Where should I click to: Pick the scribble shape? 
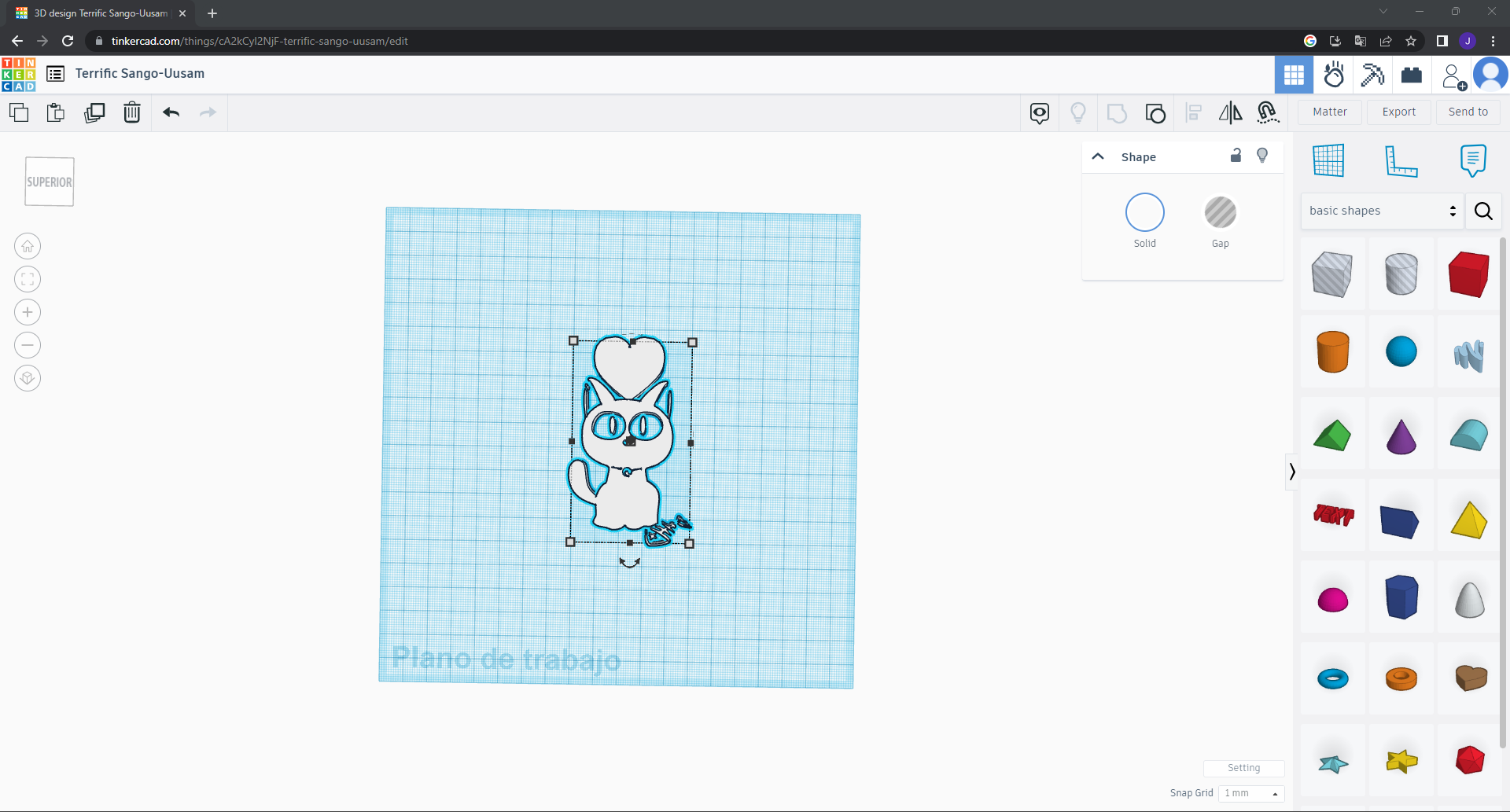(x=1468, y=356)
